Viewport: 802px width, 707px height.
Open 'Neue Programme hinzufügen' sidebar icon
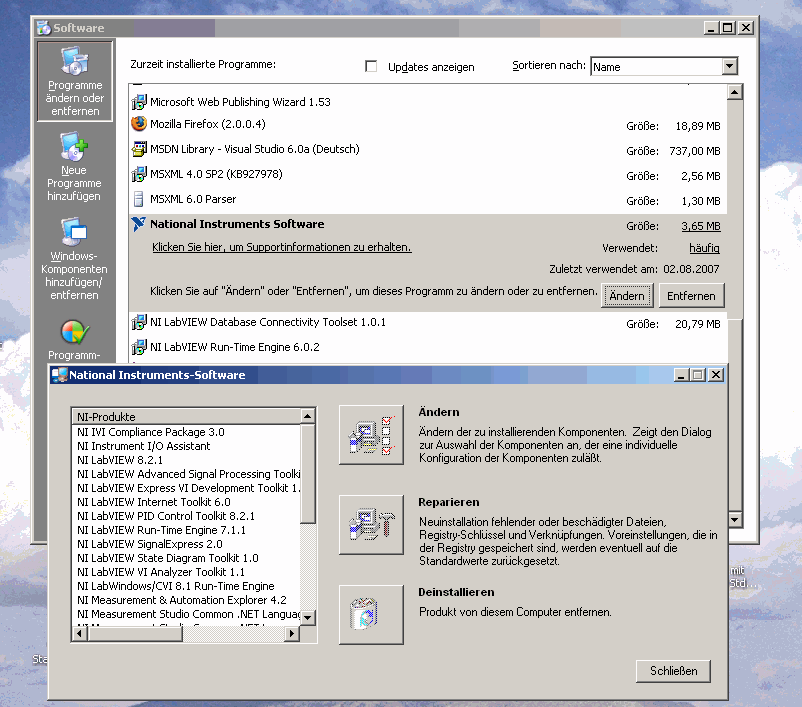click(x=75, y=166)
